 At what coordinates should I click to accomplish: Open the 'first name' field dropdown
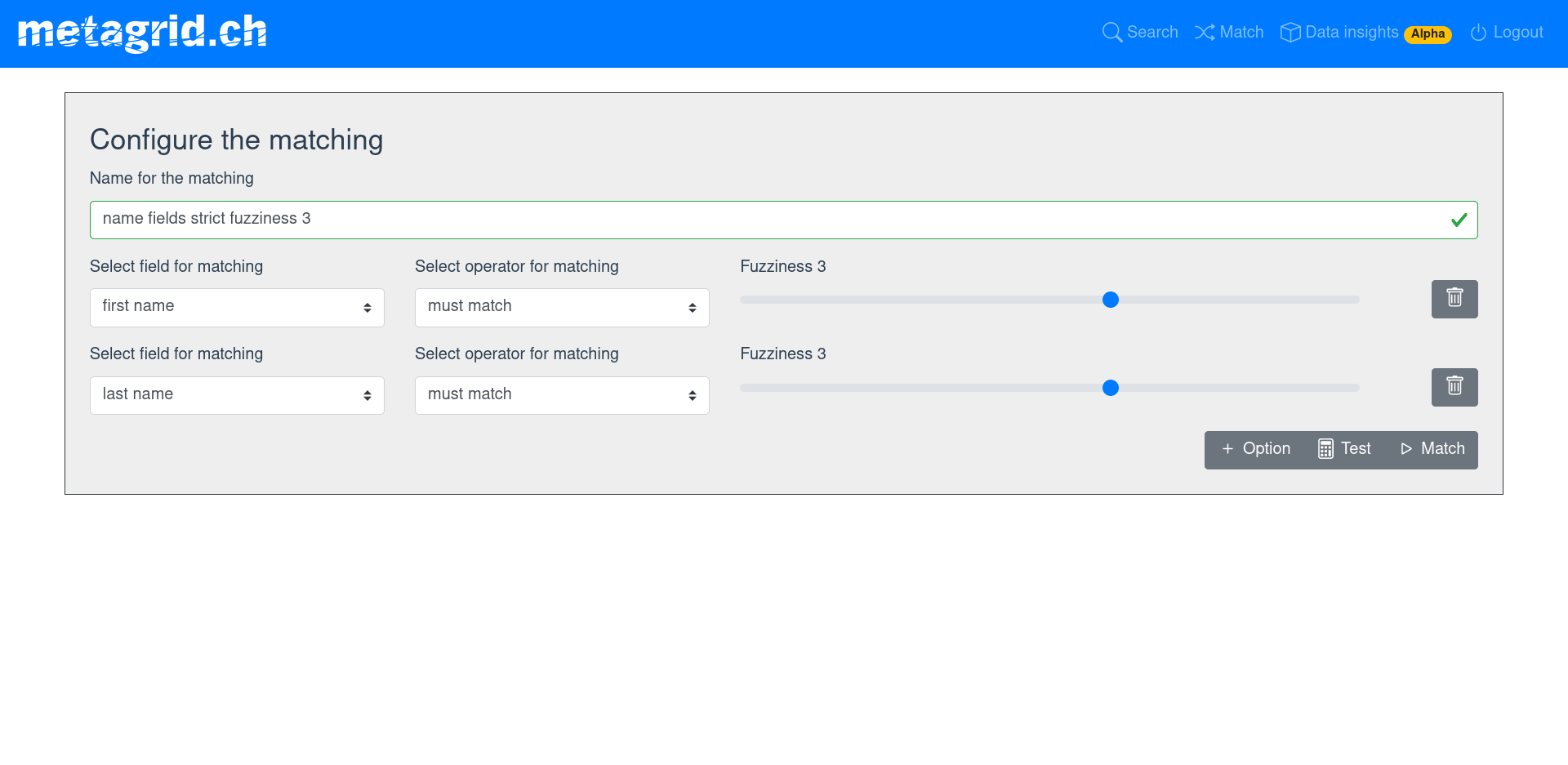(237, 307)
